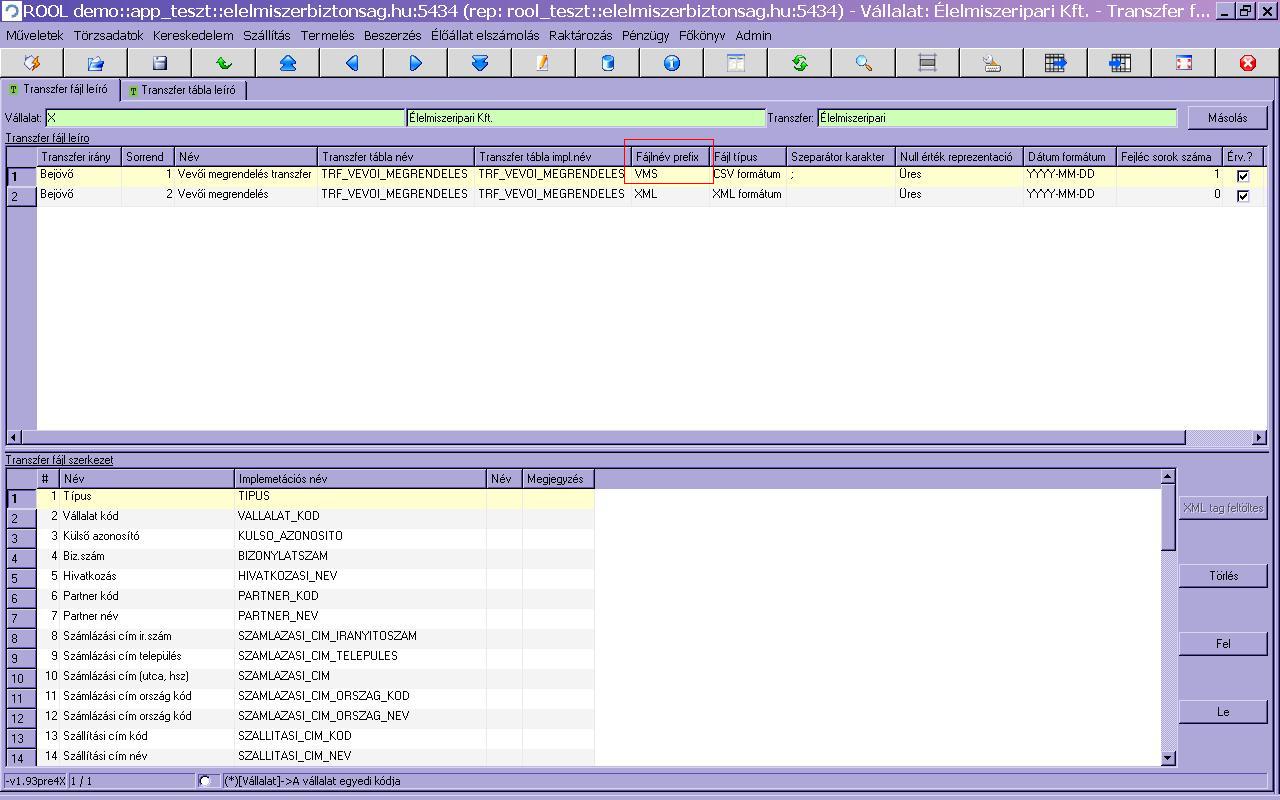The height and width of the screenshot is (800, 1280).
Task: Click the Törlés button
Action: [1223, 576]
